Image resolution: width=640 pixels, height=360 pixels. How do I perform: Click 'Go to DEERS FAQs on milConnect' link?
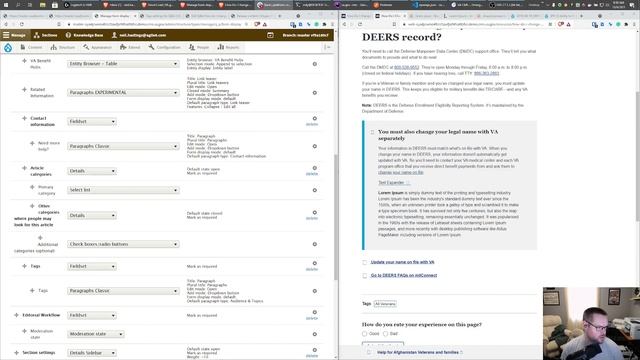pos(404,276)
